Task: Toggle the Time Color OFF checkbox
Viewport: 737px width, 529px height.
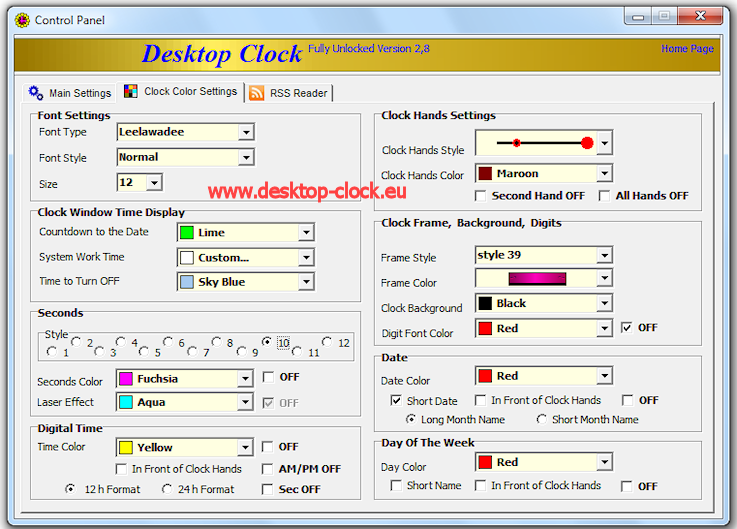Action: 267,447
